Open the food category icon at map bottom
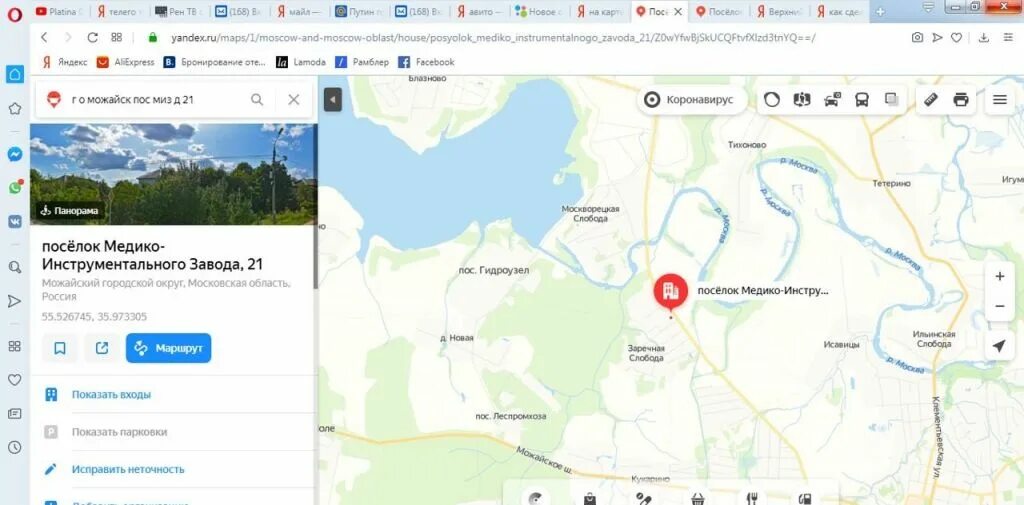The width and height of the screenshot is (1024, 505). (752, 498)
